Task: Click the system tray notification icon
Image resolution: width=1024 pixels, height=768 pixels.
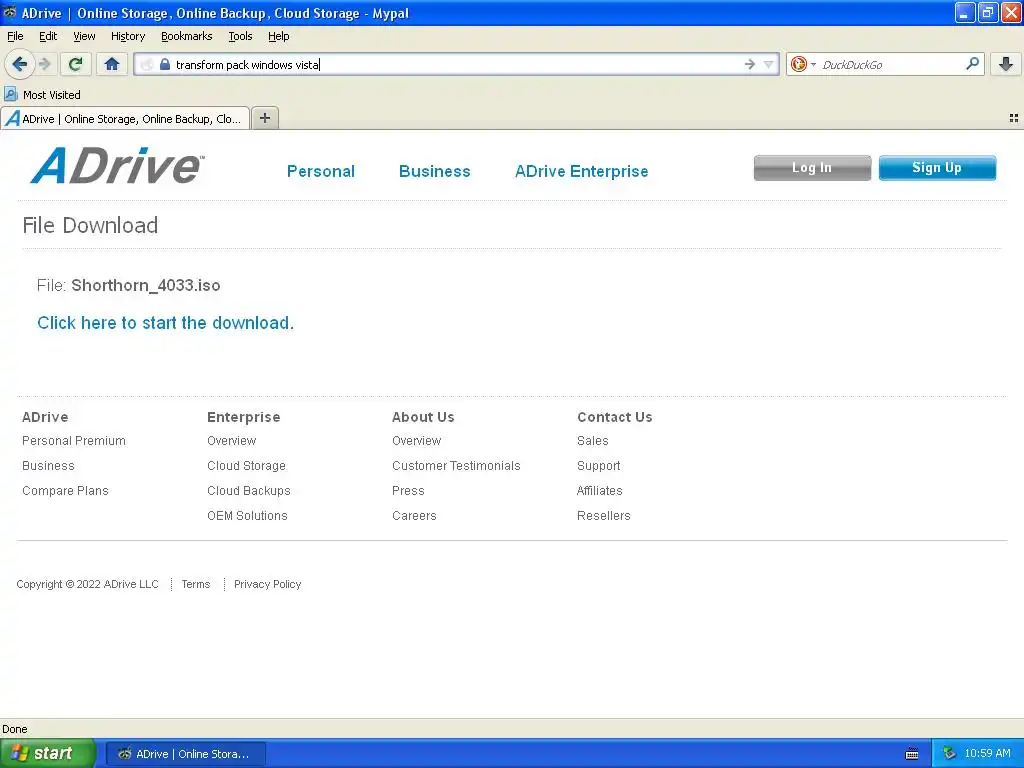Action: click(949, 754)
